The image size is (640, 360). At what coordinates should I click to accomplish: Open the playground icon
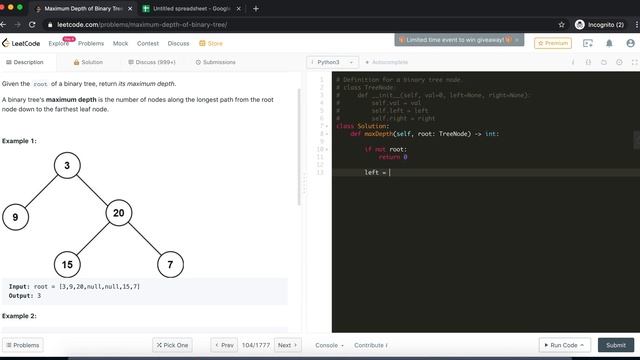point(588,43)
